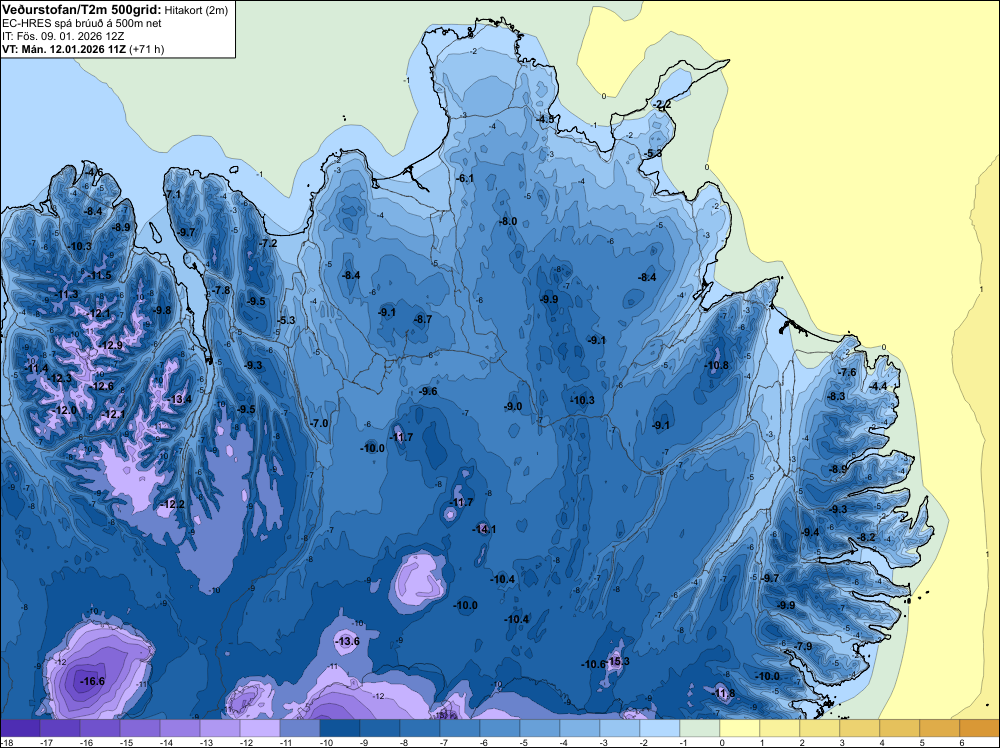Screen dimensions: 1000x748
Task: Click legend swatch between 0 and 1
Action: [x=740, y=728]
